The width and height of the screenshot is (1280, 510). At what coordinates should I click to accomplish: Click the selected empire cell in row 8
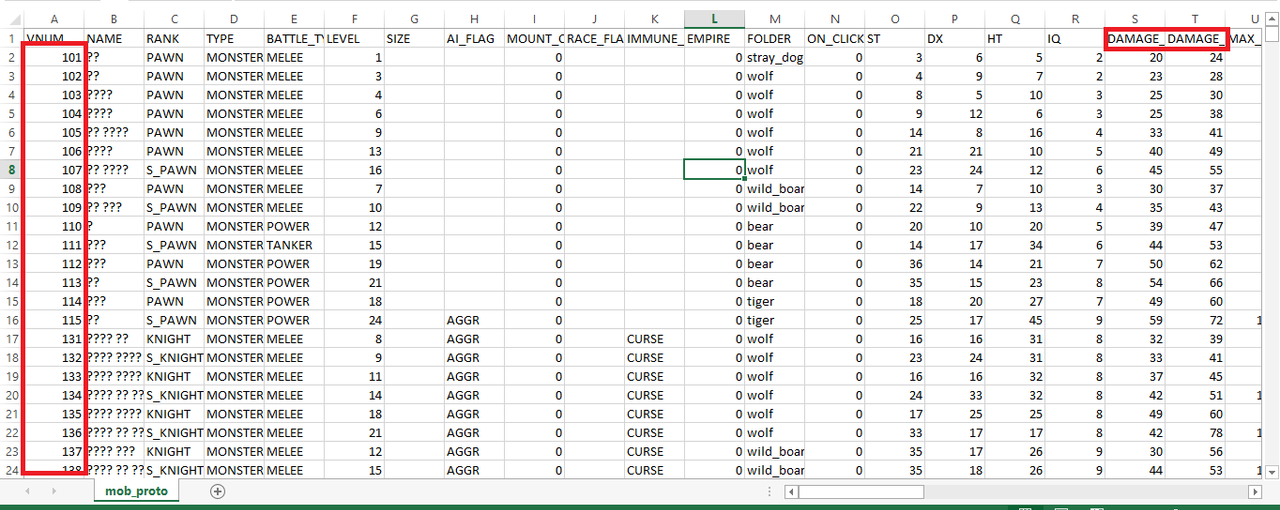[x=714, y=170]
